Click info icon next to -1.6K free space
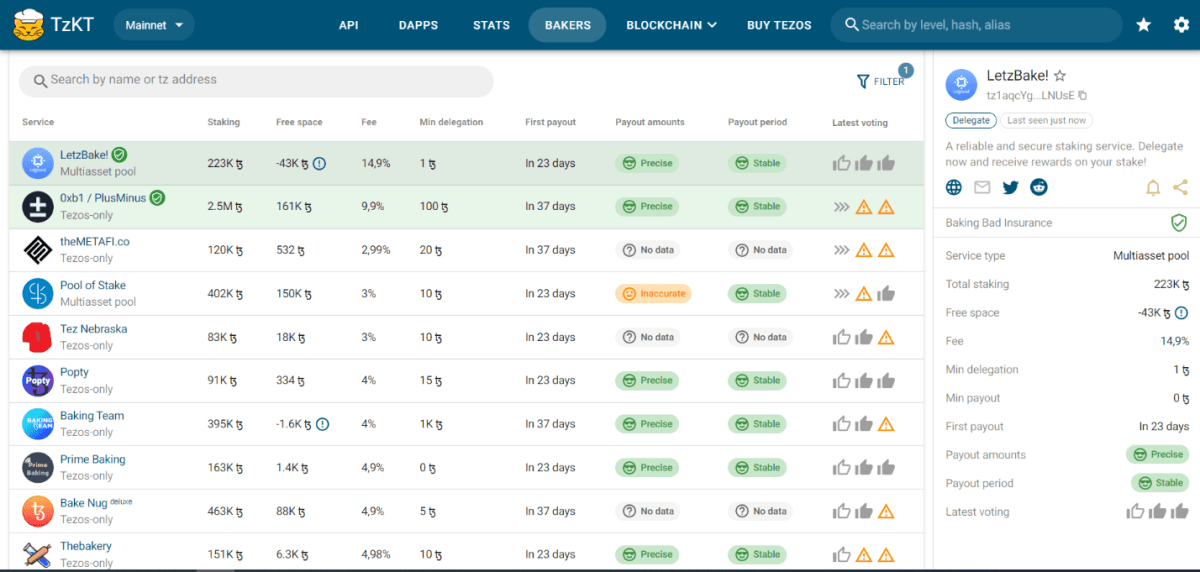 pos(322,424)
